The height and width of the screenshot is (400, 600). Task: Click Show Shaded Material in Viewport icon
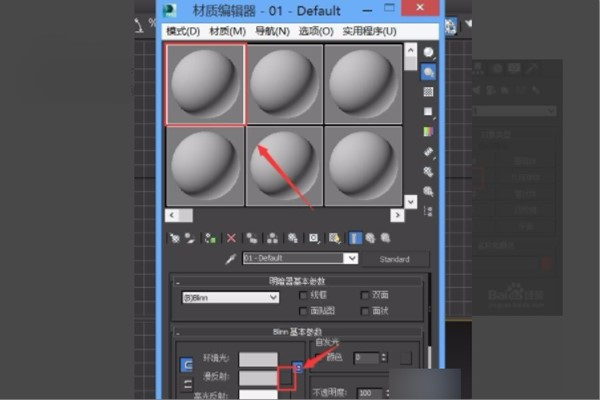click(334, 238)
